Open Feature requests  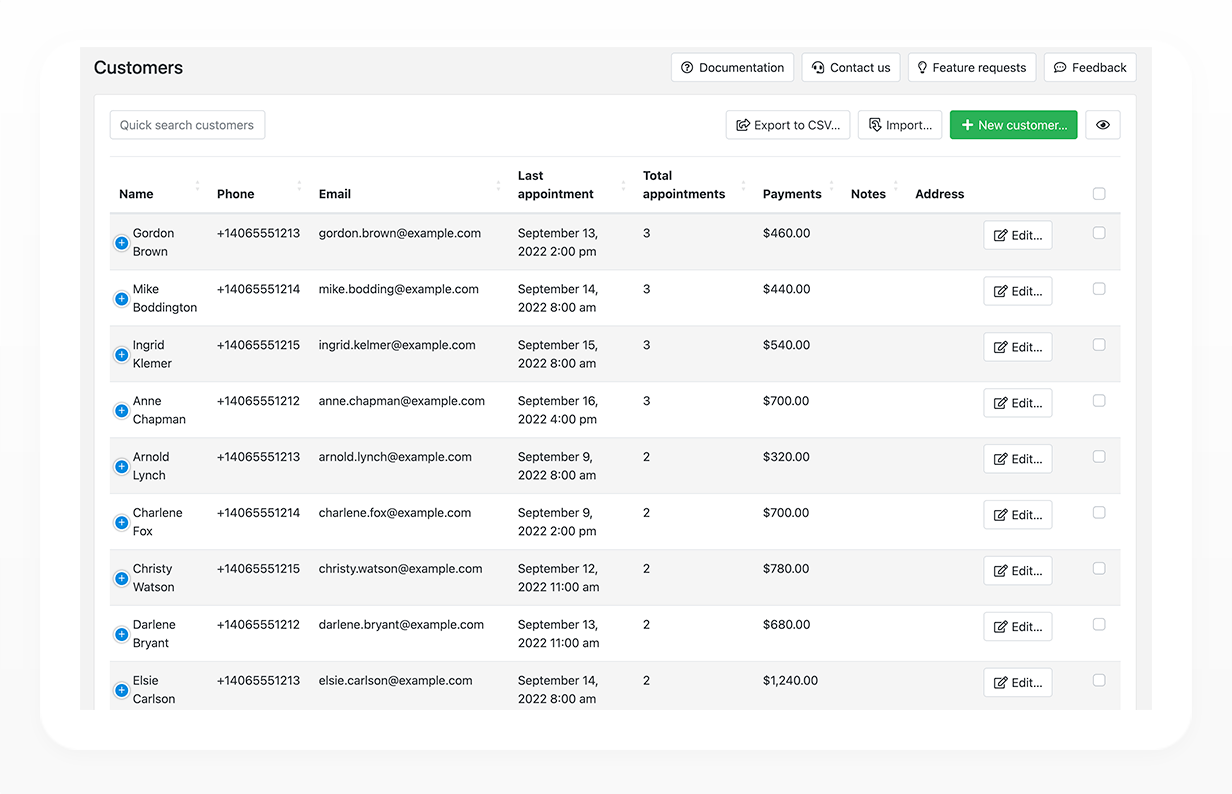972,68
